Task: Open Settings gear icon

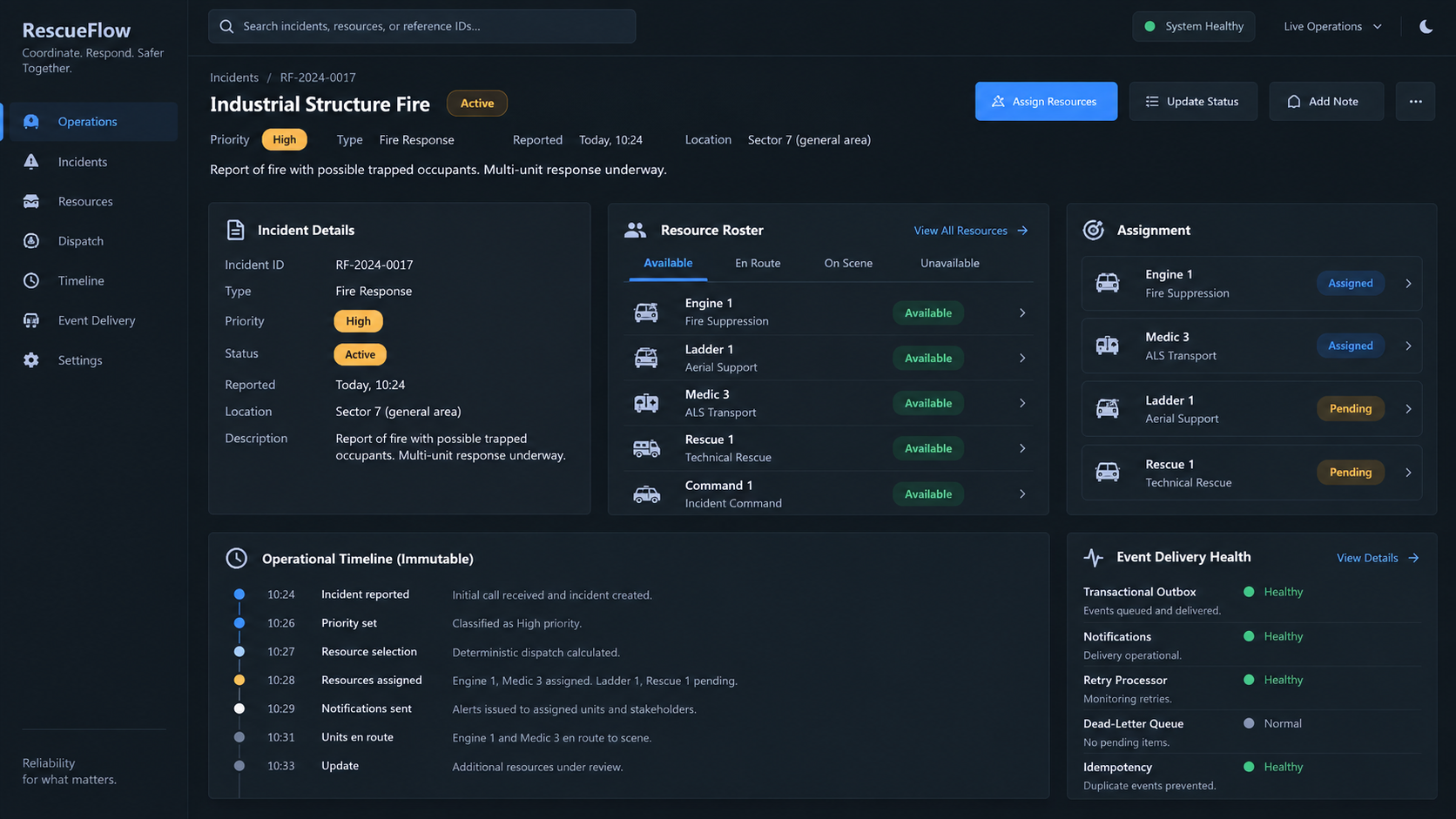Action: click(x=31, y=360)
